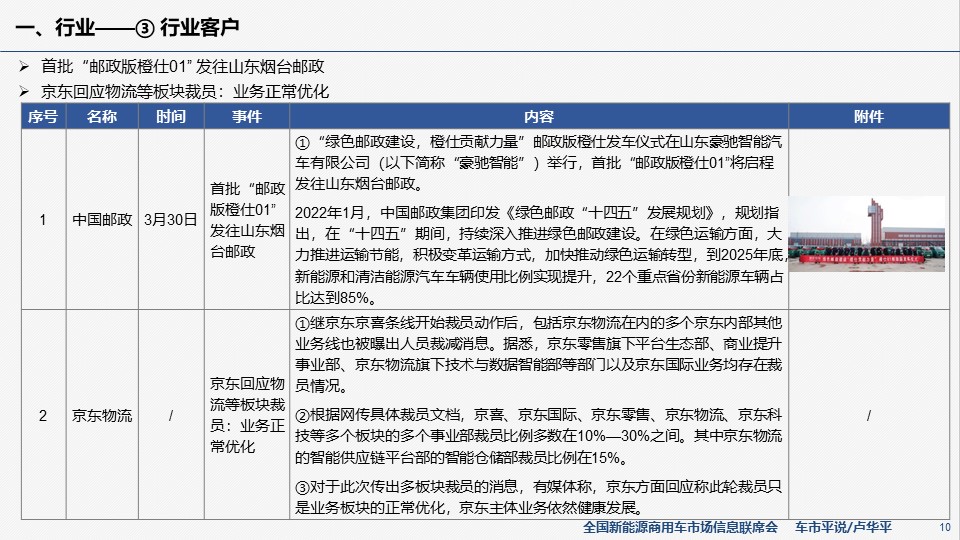This screenshot has width=960, height=540.
Task: Click the event cell 首批"邮政版橙仕01"发往山东烟台邮政
Action: (247, 219)
